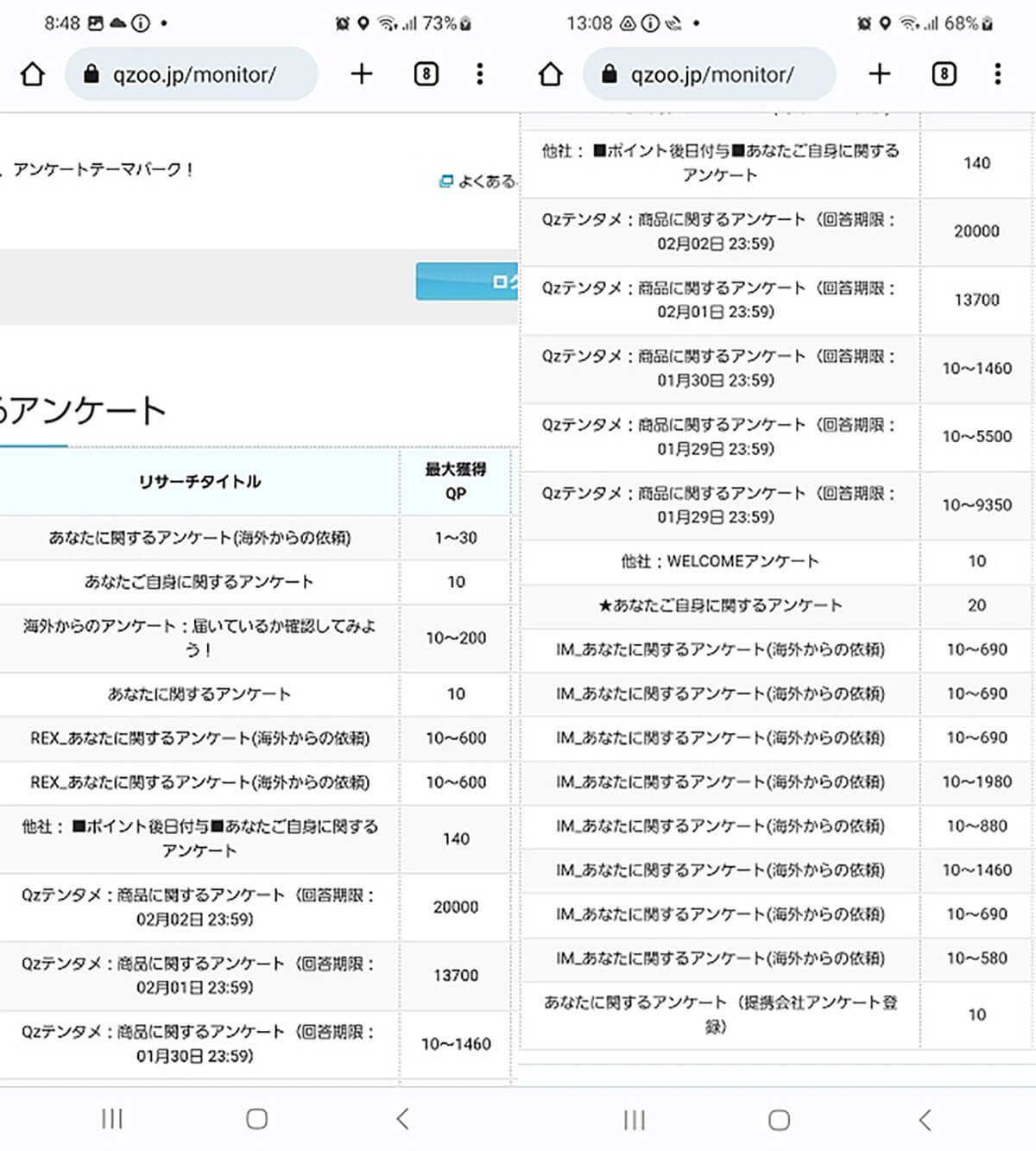Select the 20000 QP value in left table

point(456,908)
